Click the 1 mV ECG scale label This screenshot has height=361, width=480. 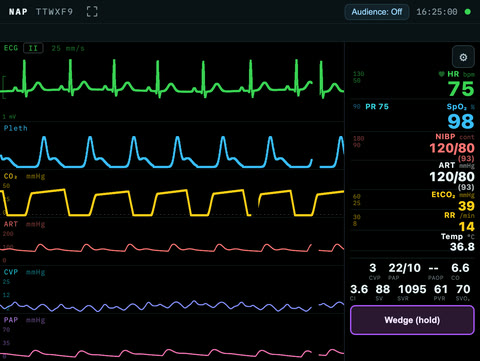(x=9, y=117)
